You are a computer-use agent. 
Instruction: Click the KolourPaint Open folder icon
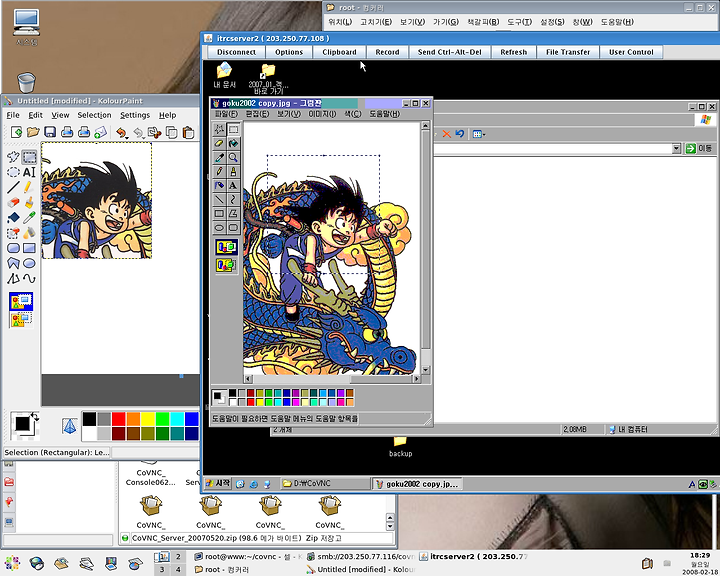tap(33, 133)
